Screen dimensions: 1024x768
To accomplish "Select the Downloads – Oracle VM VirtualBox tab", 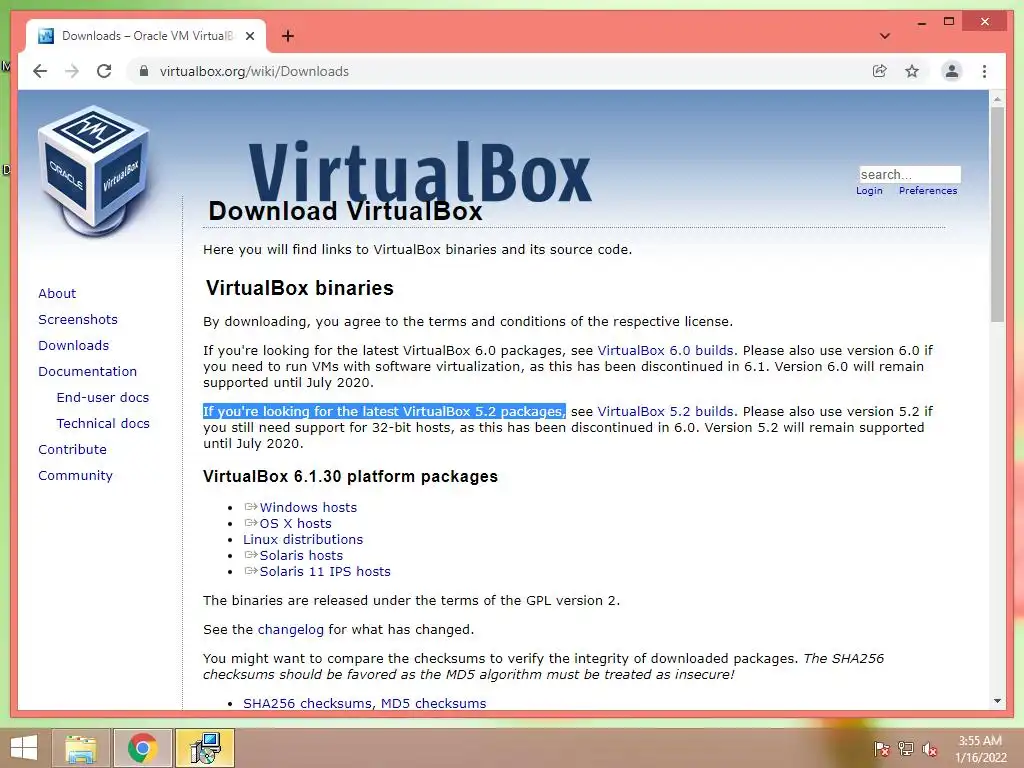I will [146, 36].
